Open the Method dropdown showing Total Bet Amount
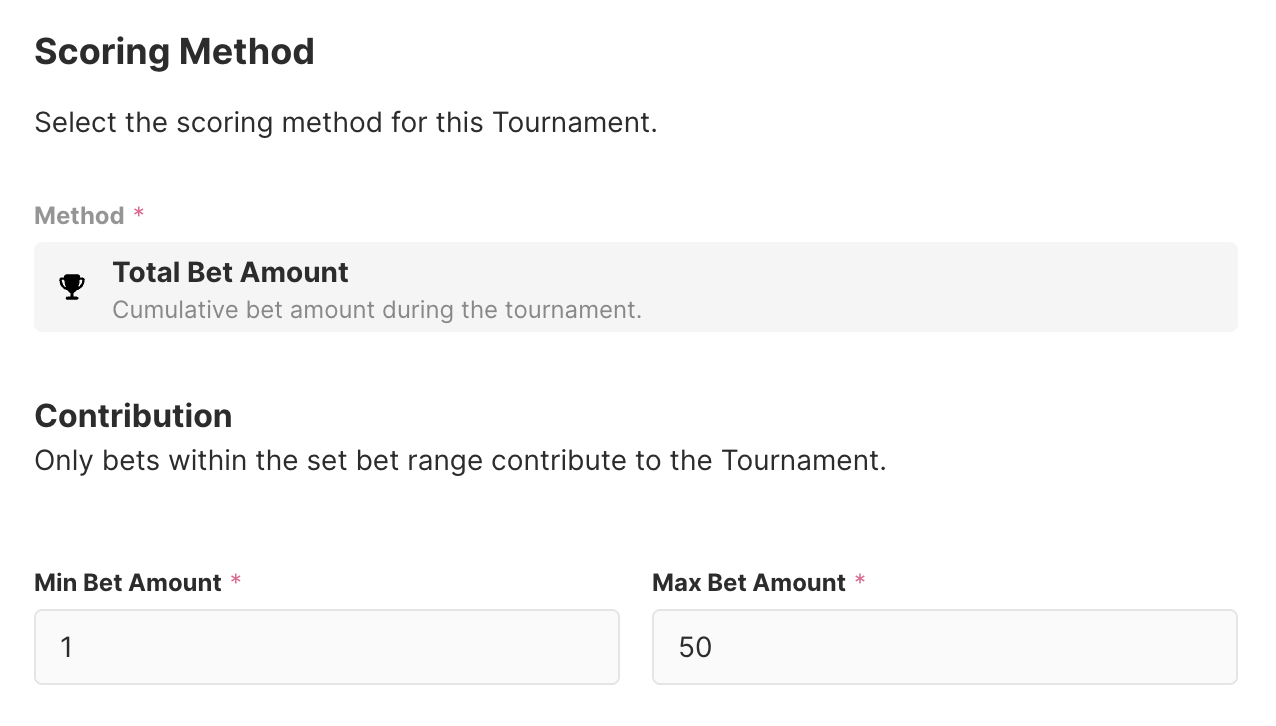The width and height of the screenshot is (1276, 726). pyautogui.click(x=636, y=287)
